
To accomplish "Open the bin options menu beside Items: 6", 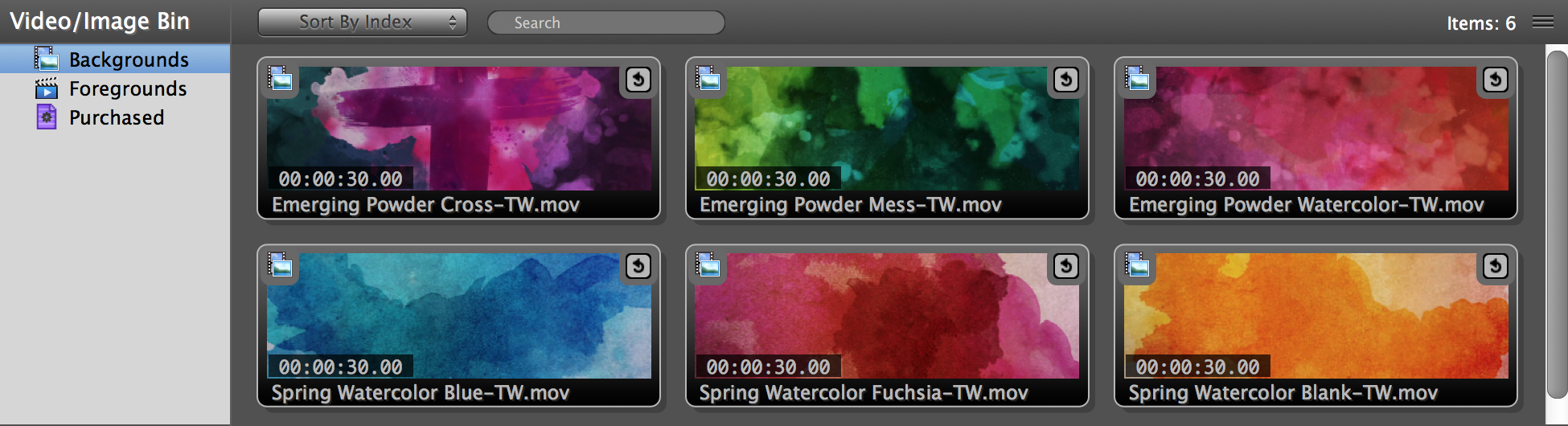I will 1542,22.
